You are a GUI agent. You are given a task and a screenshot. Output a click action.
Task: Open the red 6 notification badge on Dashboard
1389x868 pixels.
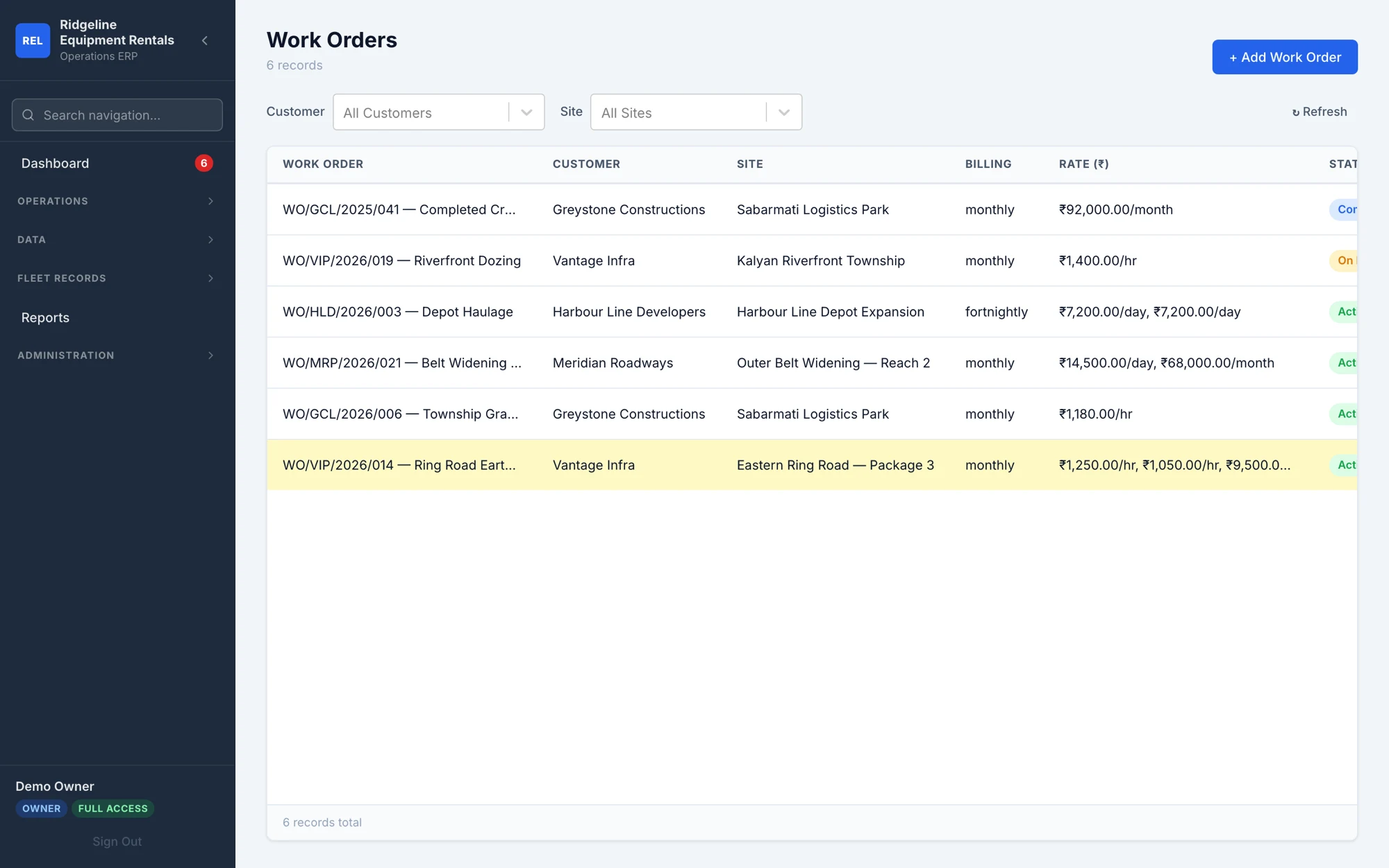click(x=203, y=163)
